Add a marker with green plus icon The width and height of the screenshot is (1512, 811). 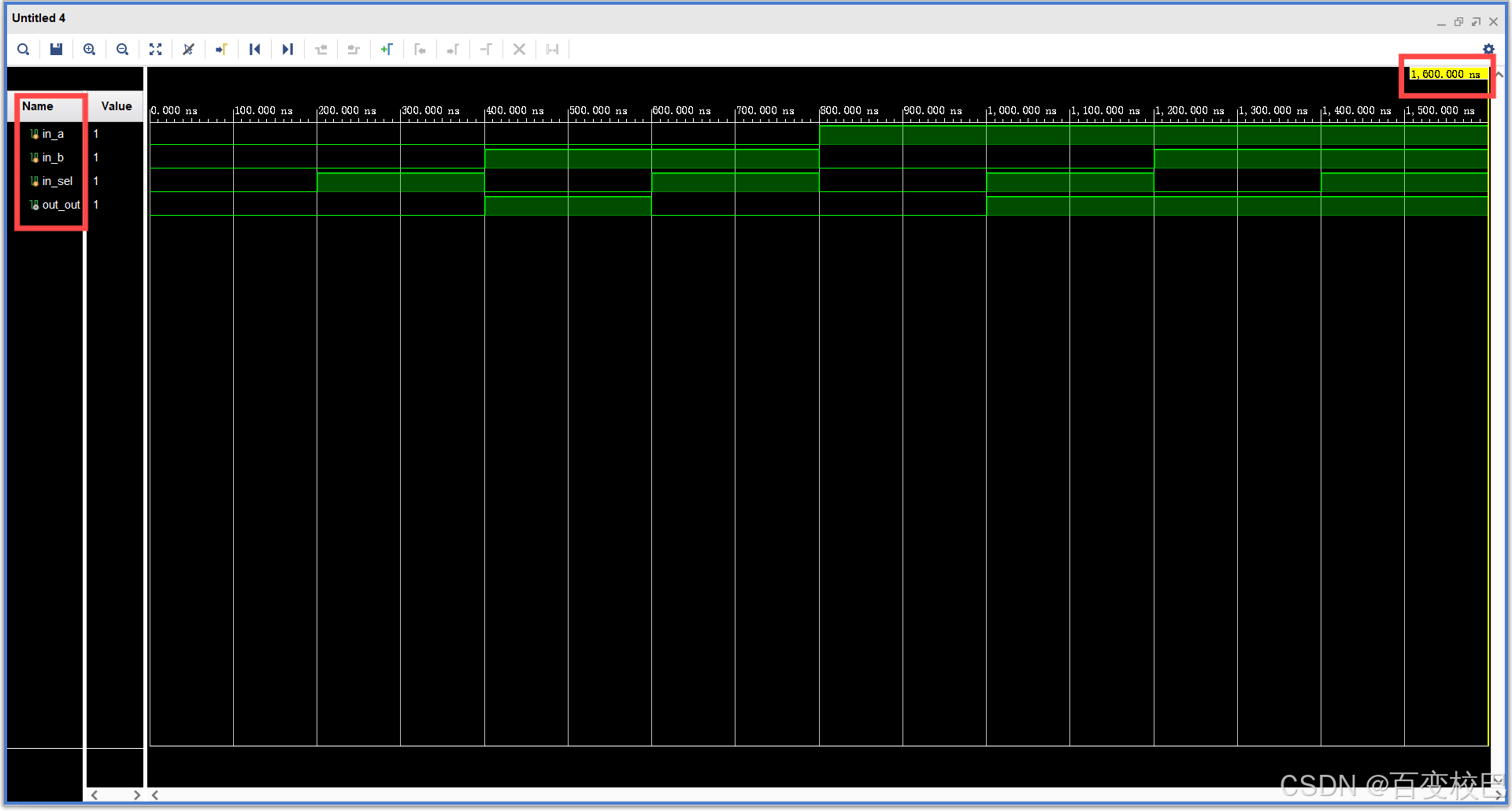(387, 50)
